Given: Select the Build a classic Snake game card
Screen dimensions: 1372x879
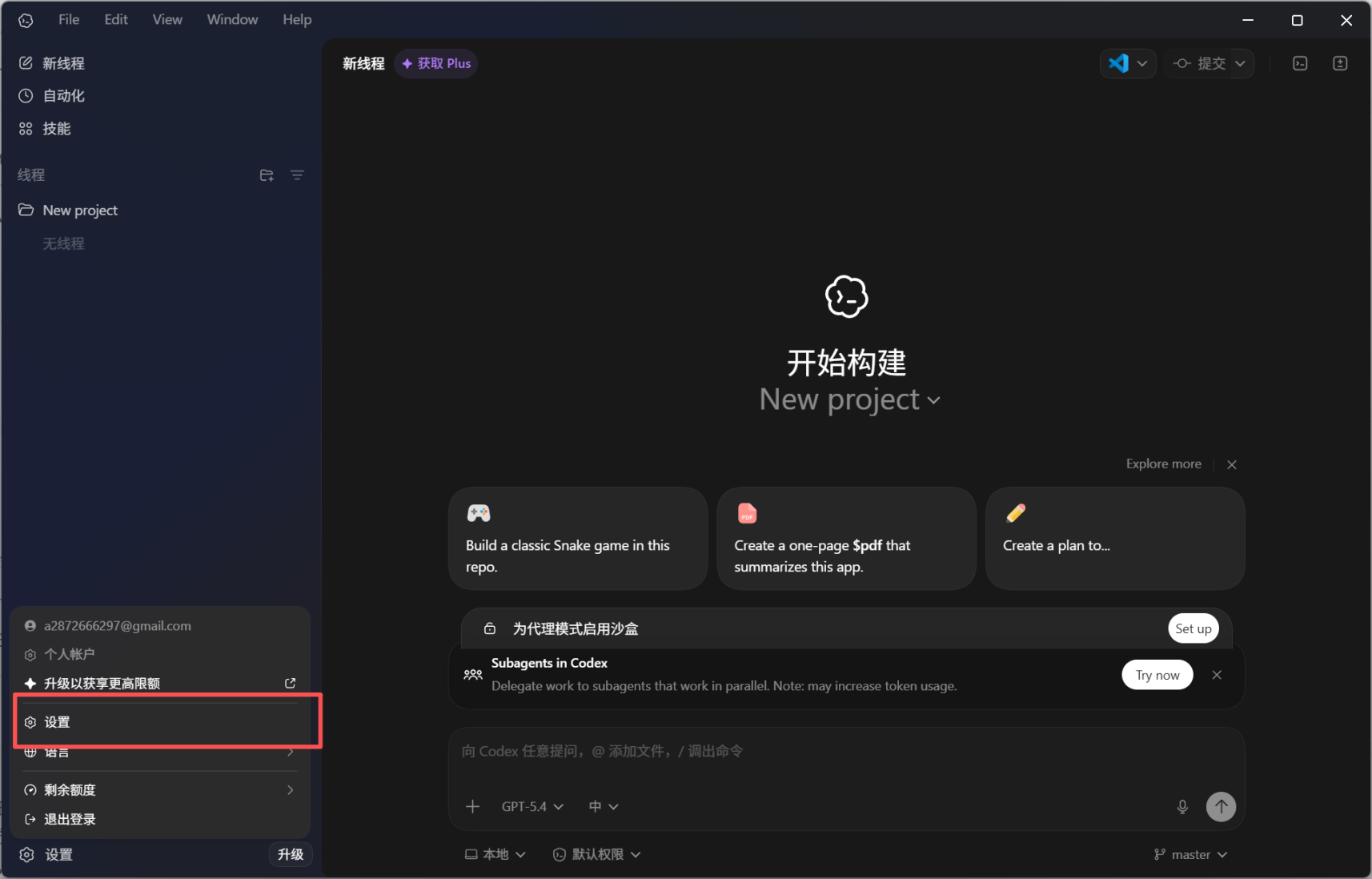Looking at the screenshot, I should (578, 539).
